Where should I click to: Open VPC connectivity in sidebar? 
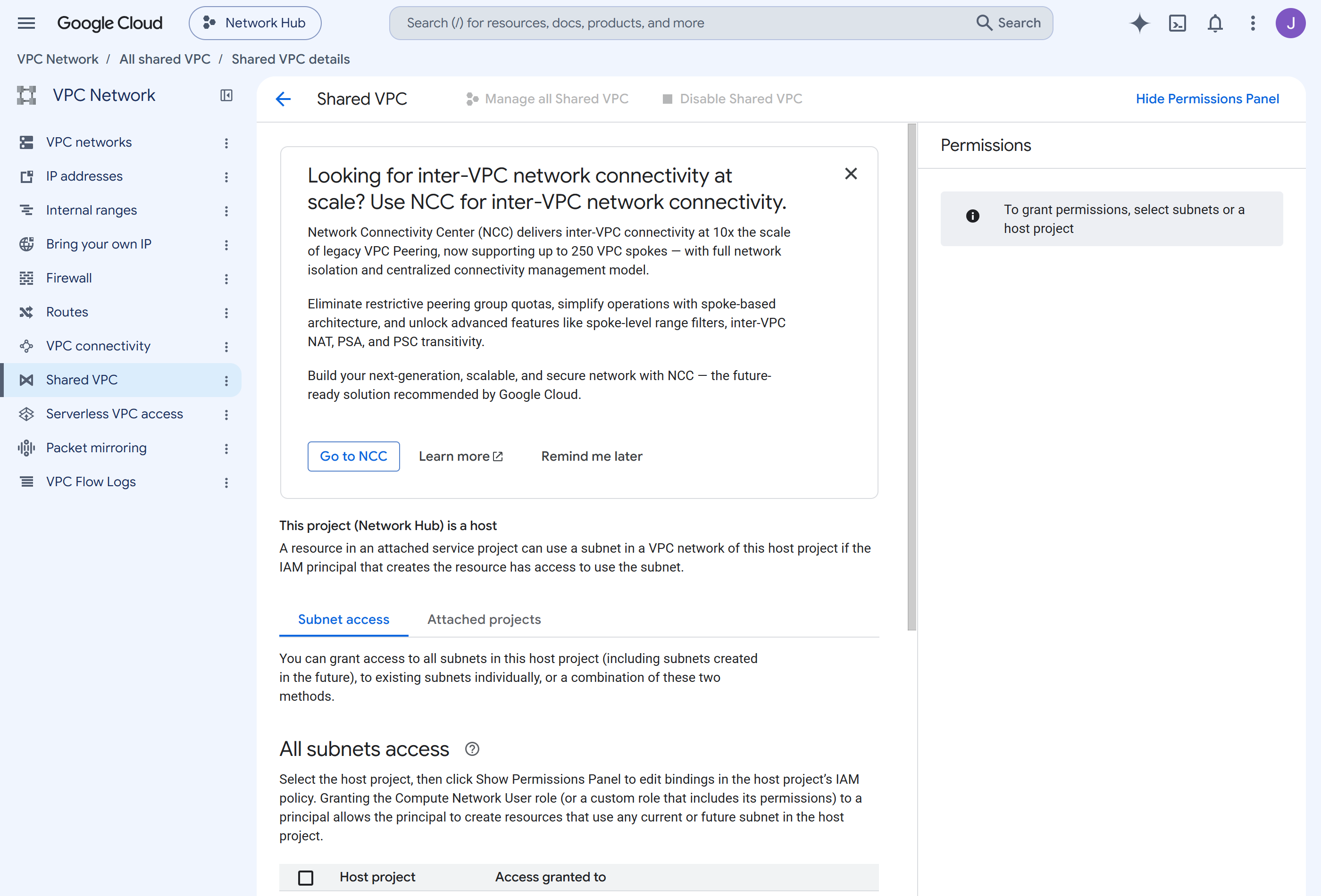98,346
